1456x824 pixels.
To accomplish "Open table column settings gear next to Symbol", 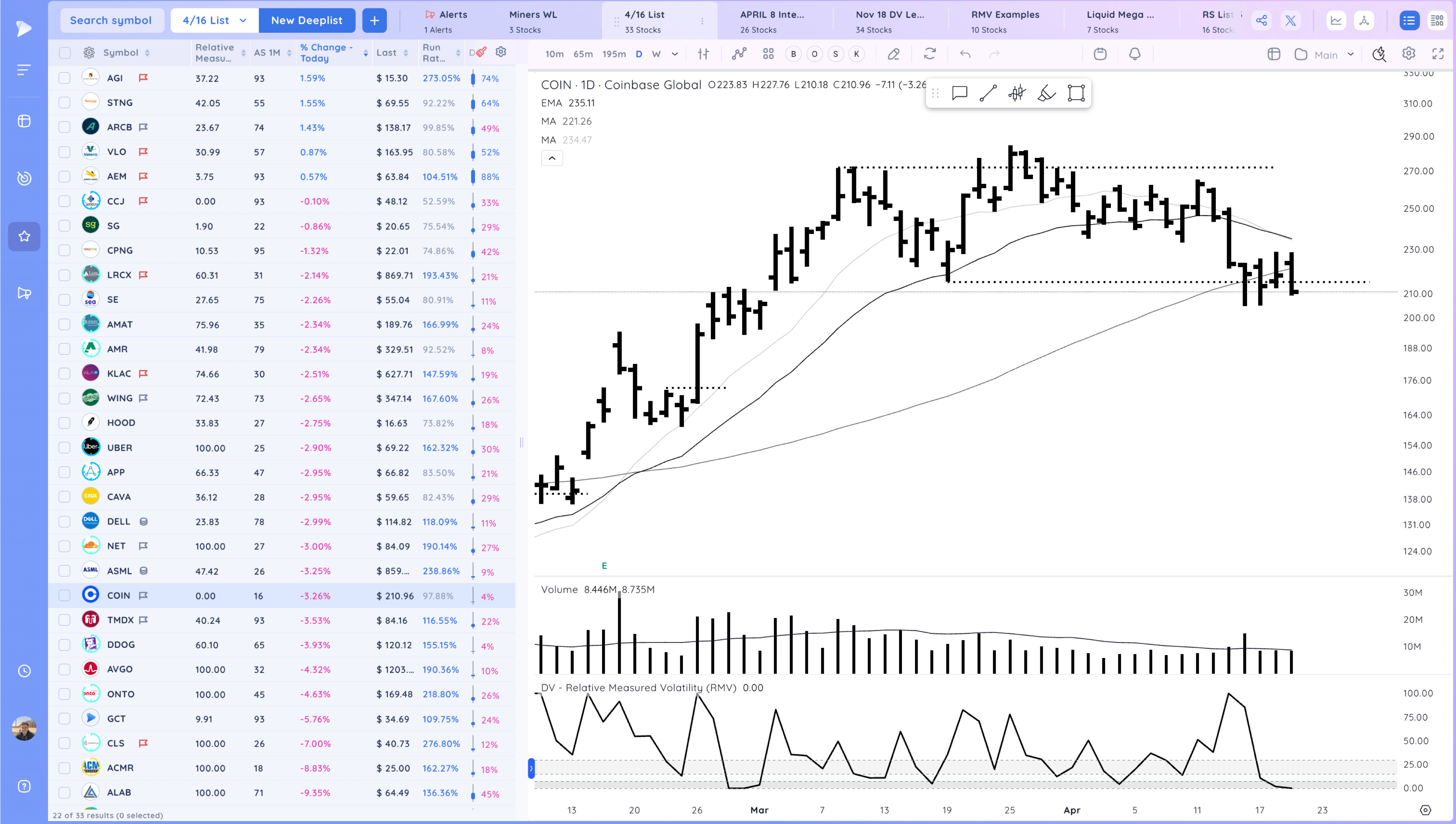I will point(89,53).
